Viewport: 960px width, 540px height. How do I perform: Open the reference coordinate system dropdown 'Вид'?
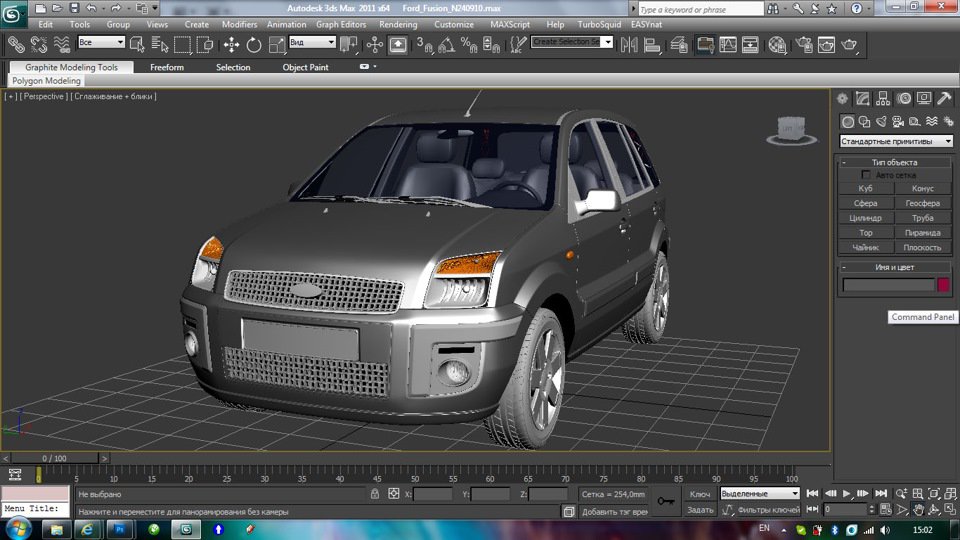click(312, 42)
